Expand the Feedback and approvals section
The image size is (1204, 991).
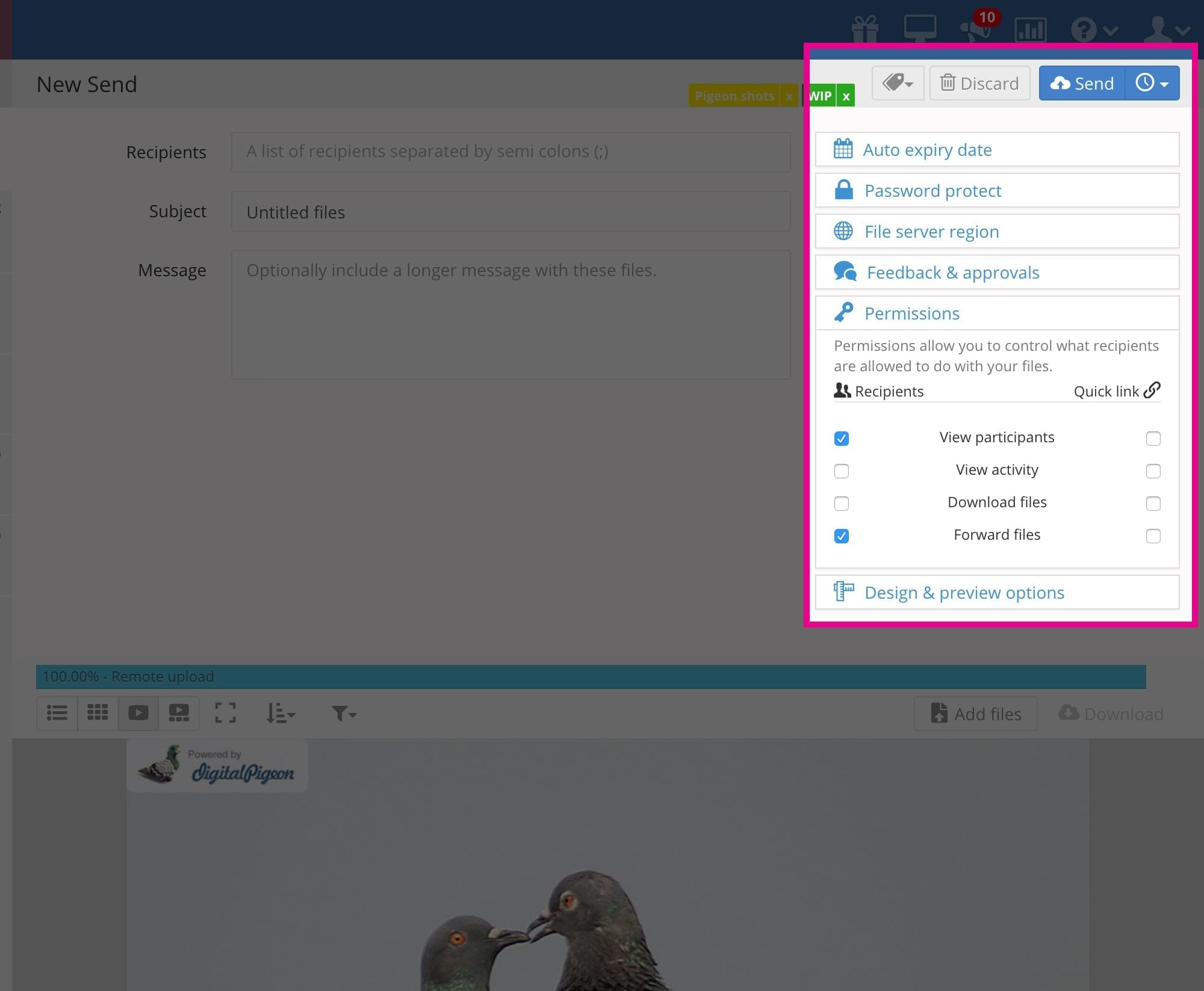pyautogui.click(x=997, y=271)
